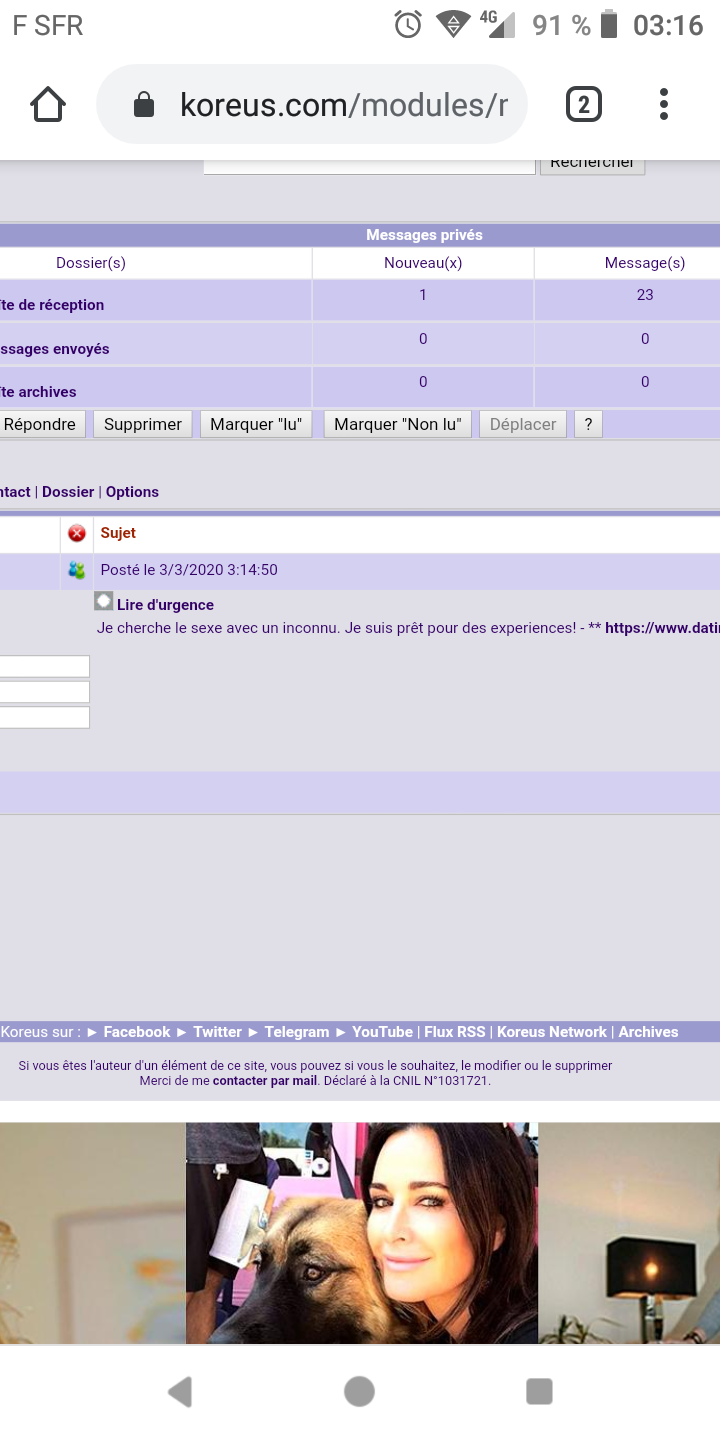Tap the koreus.com address bar

tap(340, 105)
